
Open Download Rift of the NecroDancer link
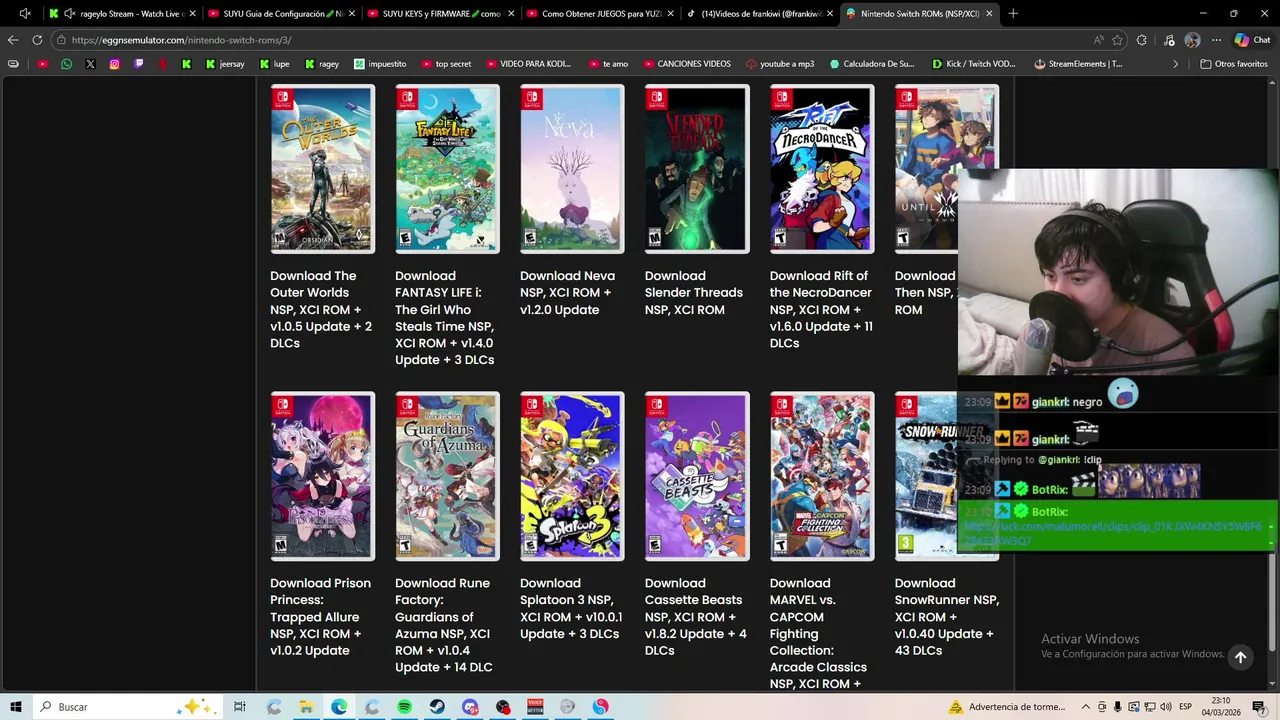tap(821, 309)
